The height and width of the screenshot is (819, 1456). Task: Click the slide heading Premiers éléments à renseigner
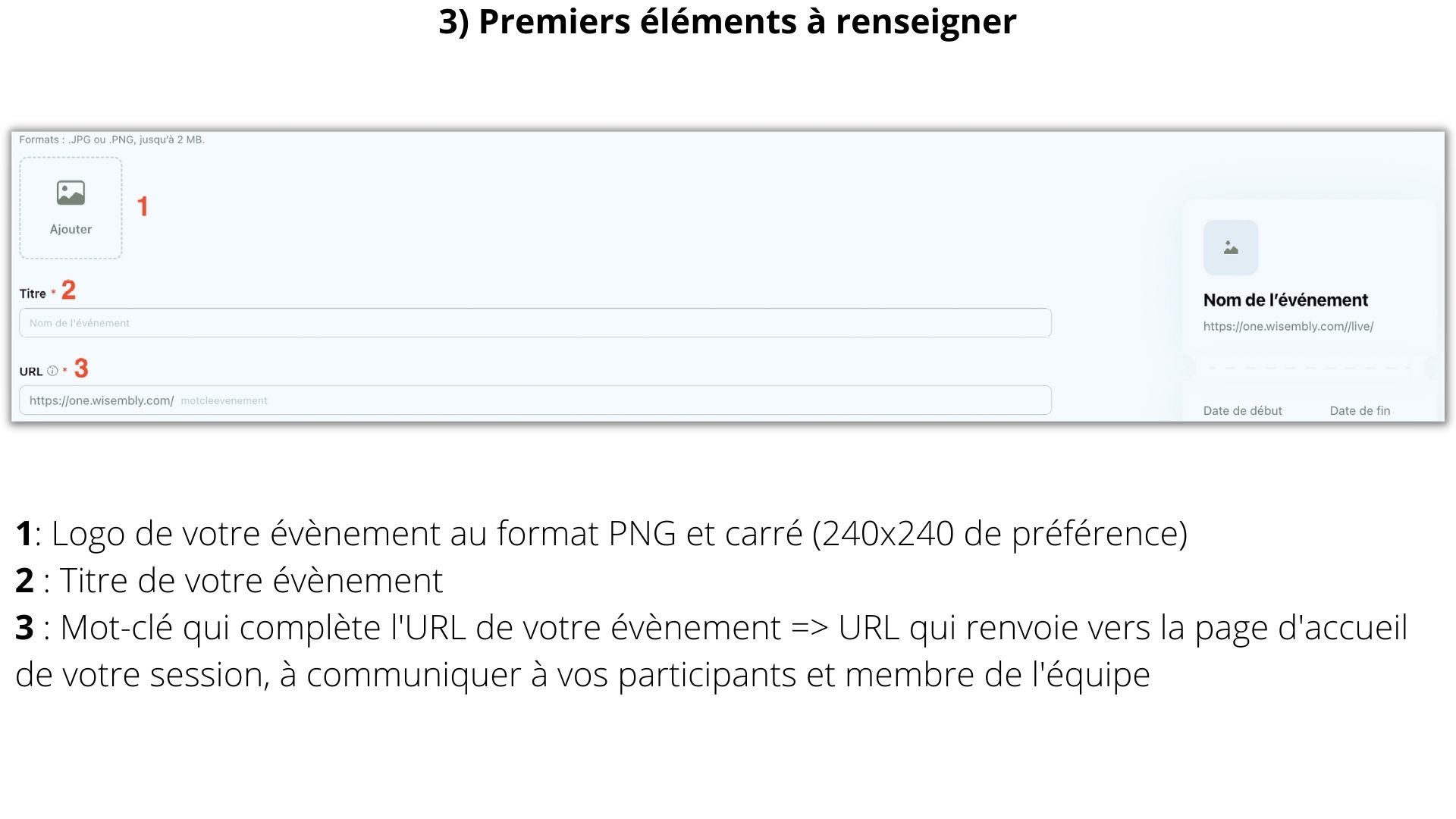[727, 21]
